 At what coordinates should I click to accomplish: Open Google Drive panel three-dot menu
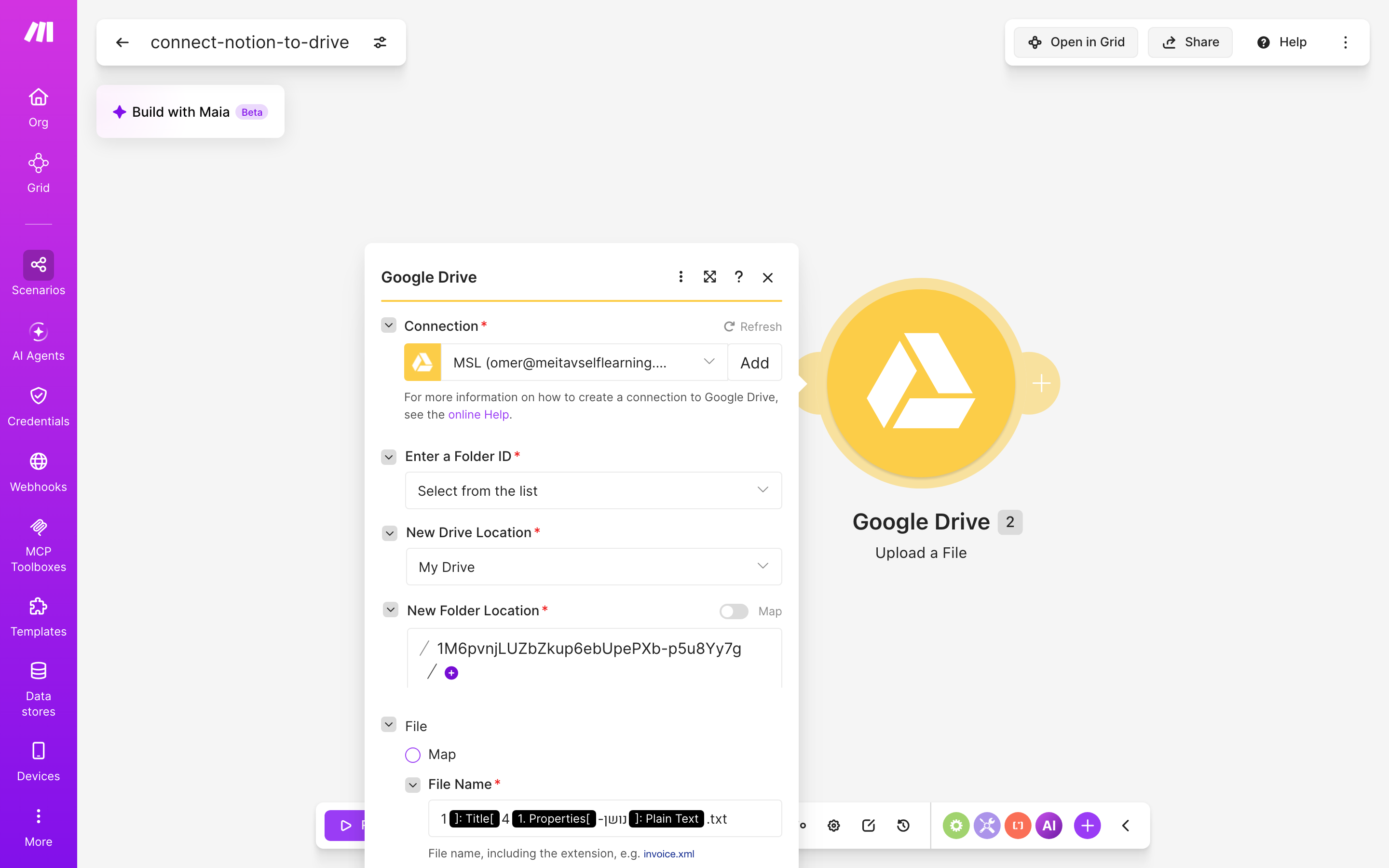[x=681, y=277]
